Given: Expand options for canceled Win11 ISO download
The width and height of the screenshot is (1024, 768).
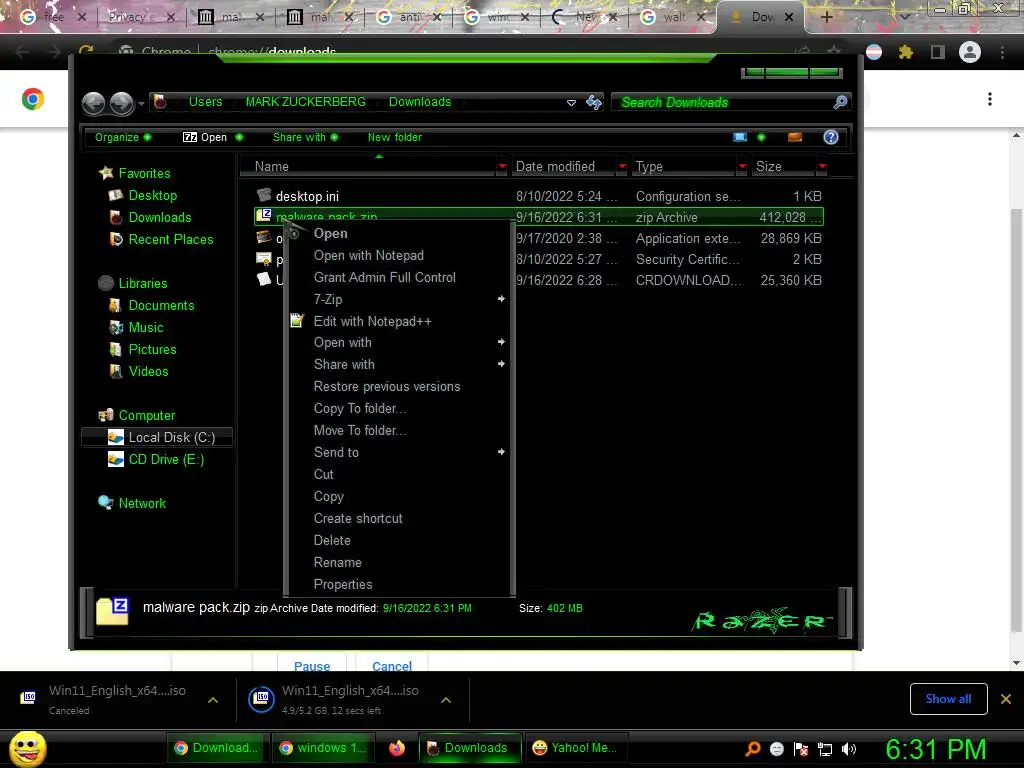Looking at the screenshot, I should [213, 700].
